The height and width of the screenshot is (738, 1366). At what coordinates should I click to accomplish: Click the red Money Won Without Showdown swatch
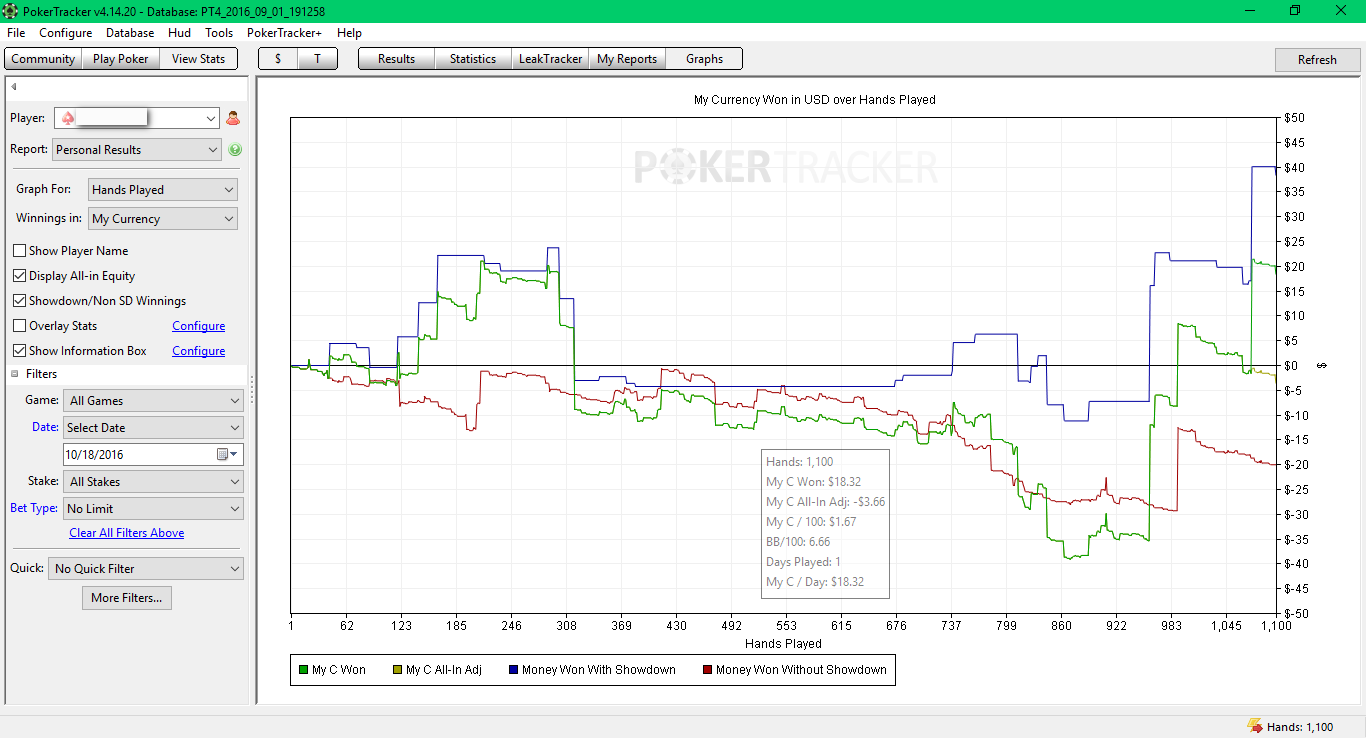708,670
